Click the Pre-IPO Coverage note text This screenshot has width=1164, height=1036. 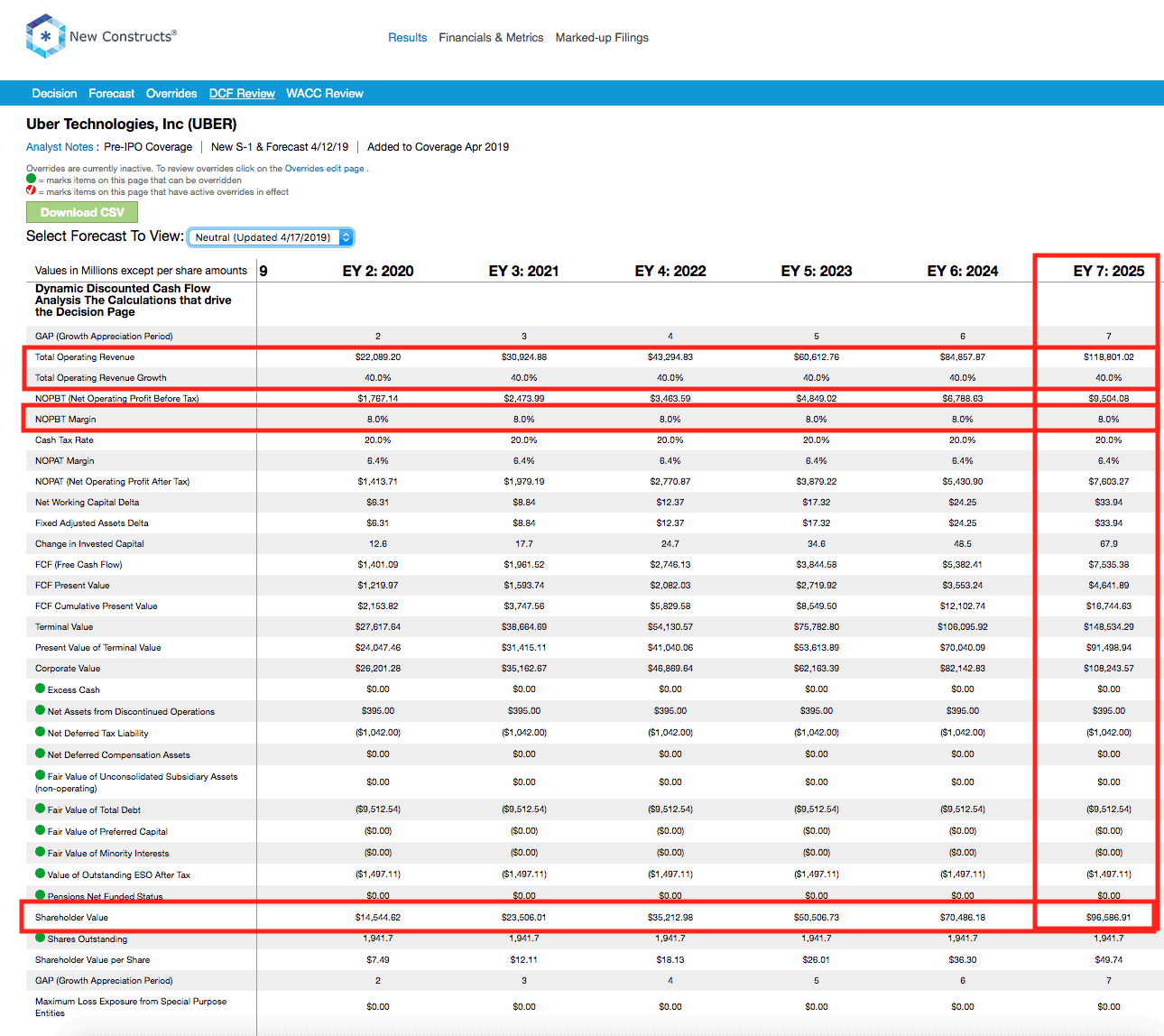point(148,147)
